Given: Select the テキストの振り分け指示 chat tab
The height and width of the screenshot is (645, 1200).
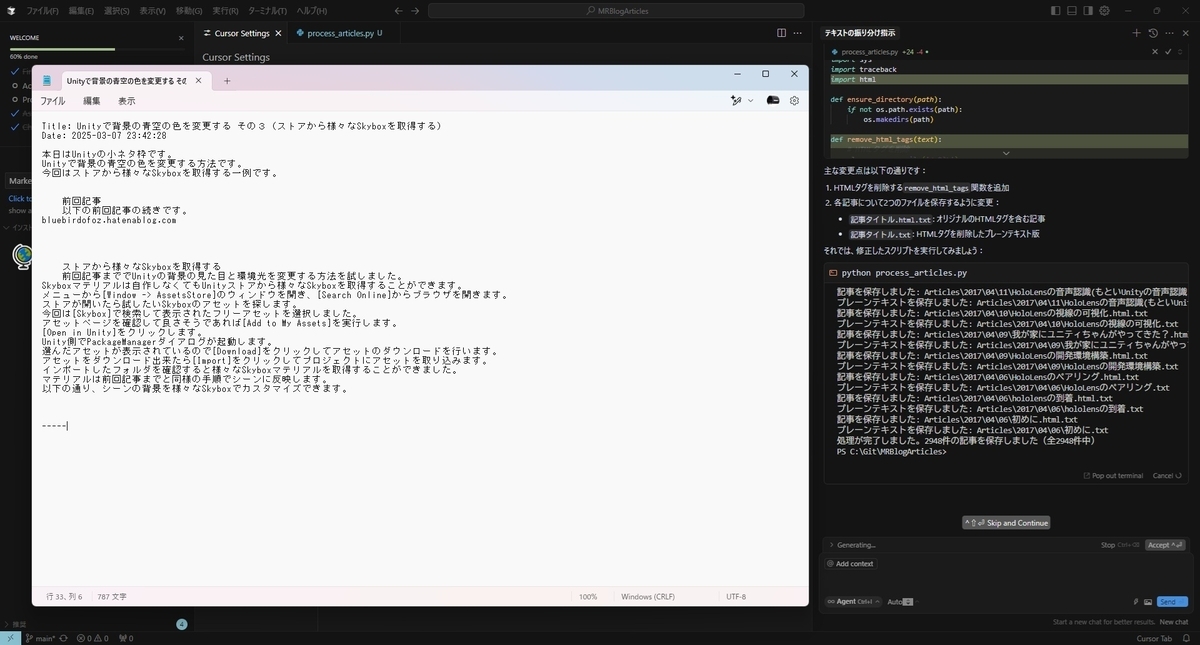Looking at the screenshot, I should coord(860,33).
